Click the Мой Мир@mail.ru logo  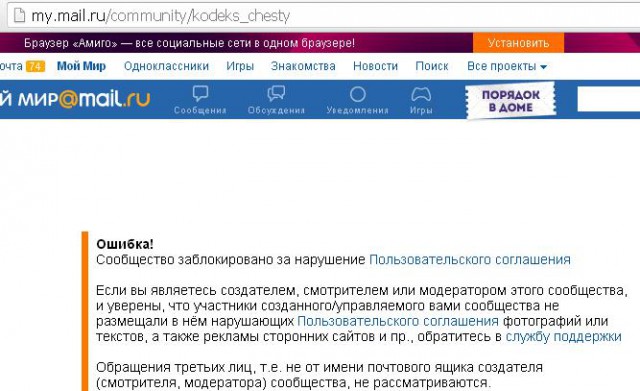75,99
